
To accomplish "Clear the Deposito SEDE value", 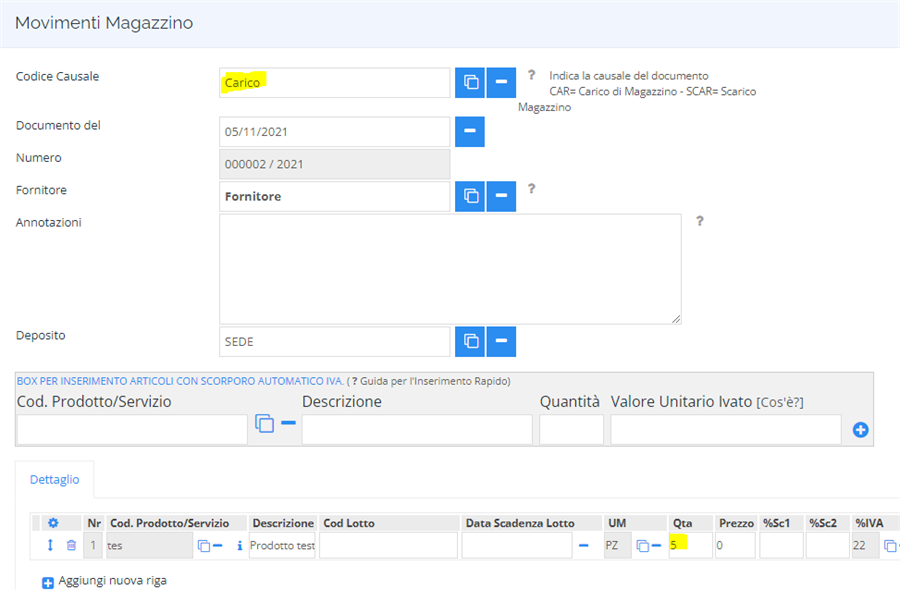I will [501, 341].
